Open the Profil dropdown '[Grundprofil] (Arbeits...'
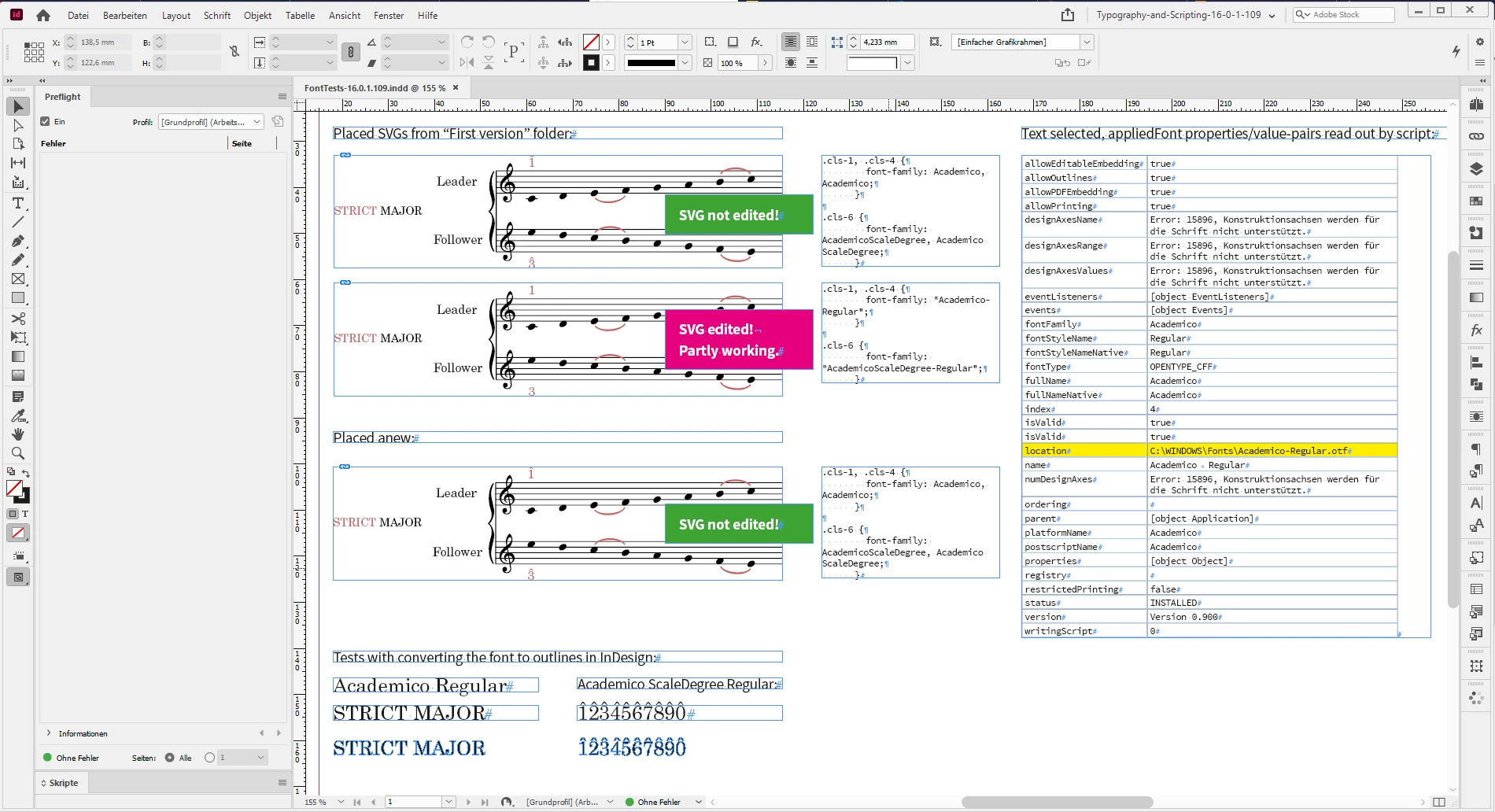 (212, 122)
